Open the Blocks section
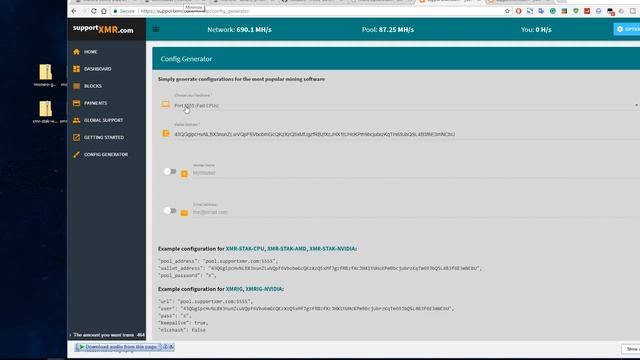The height and width of the screenshot is (360, 640). (93, 86)
